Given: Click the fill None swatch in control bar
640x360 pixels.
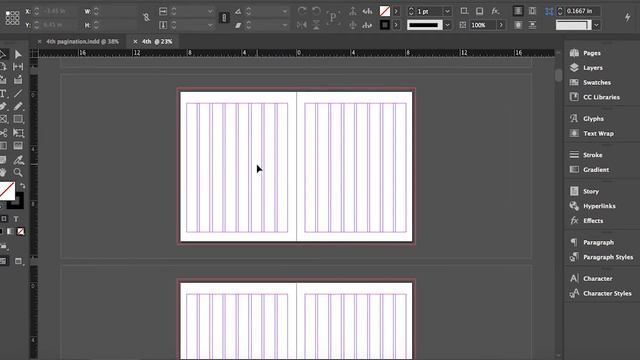Looking at the screenshot, I should click(384, 11).
